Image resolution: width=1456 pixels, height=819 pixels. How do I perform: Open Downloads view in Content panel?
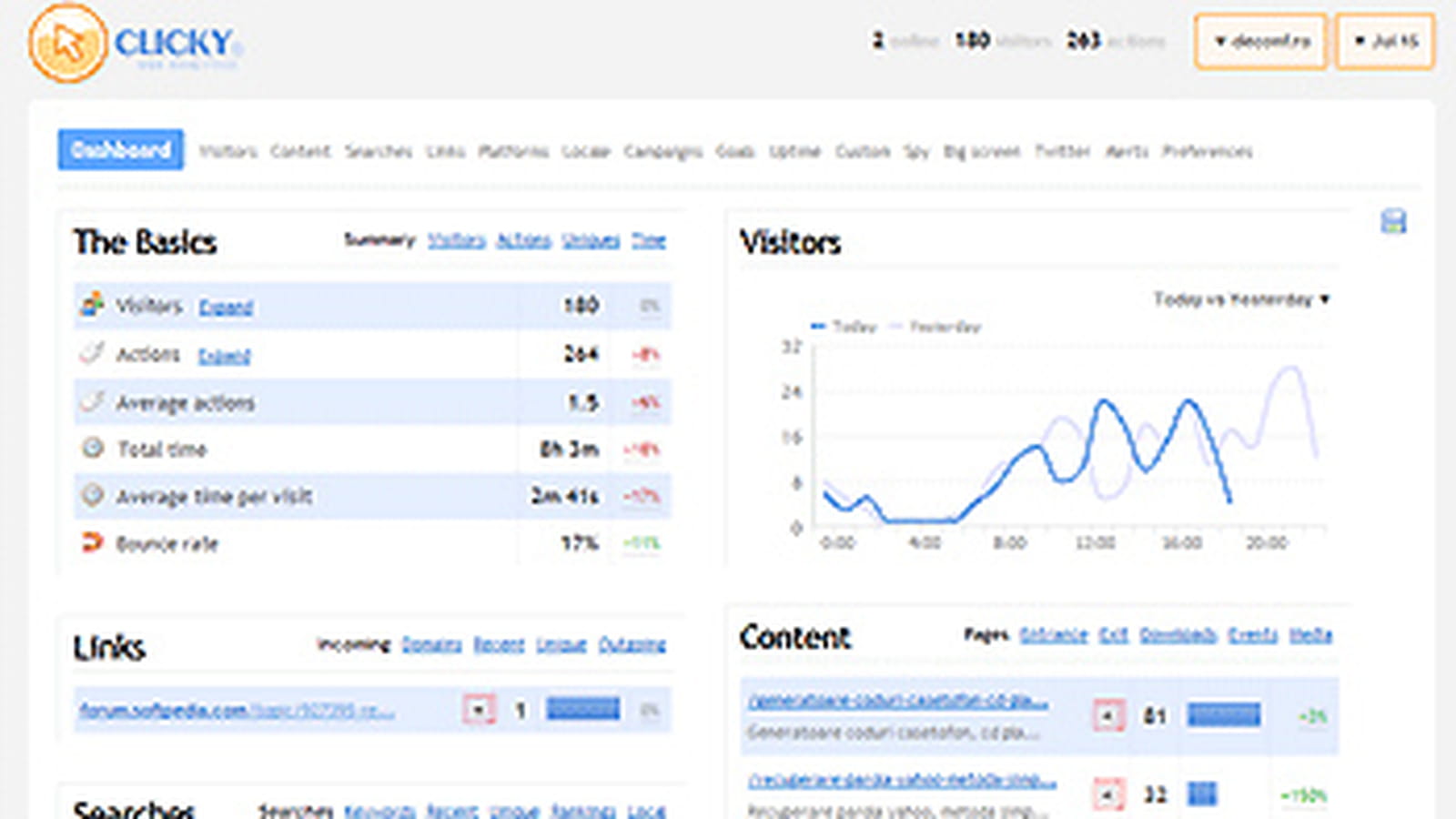[x=1178, y=635]
